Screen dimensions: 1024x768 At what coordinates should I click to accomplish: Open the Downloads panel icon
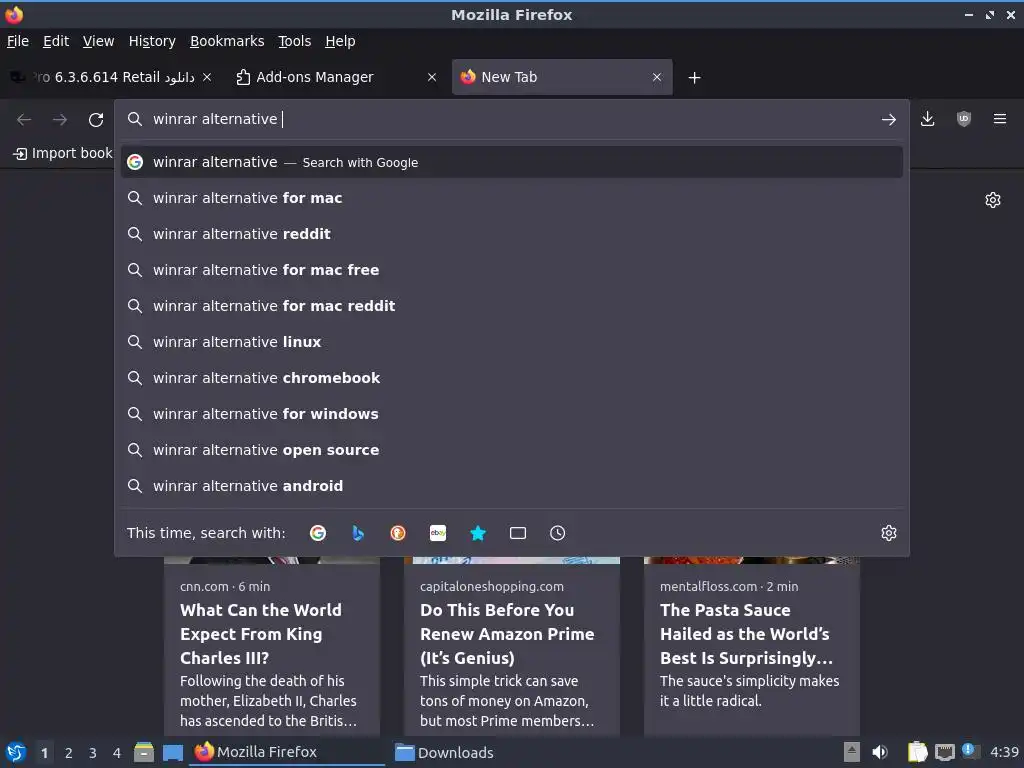[x=927, y=119]
